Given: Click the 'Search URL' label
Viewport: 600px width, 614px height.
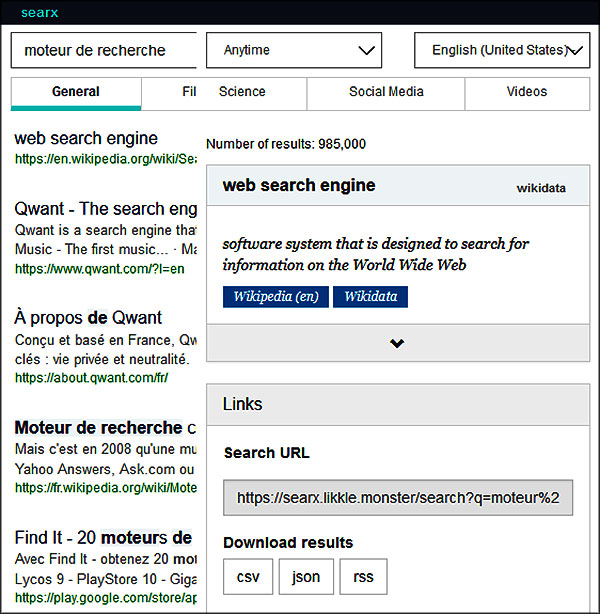Looking at the screenshot, I should [x=267, y=453].
